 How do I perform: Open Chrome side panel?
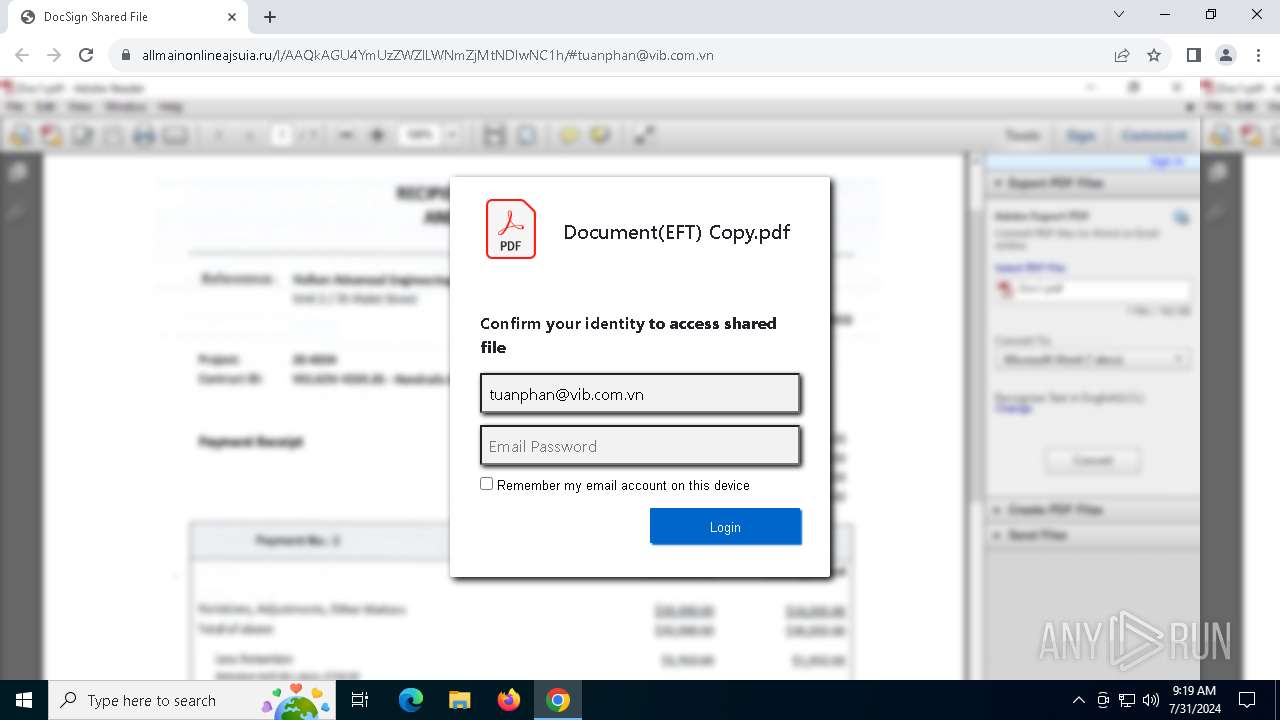pos(1194,56)
